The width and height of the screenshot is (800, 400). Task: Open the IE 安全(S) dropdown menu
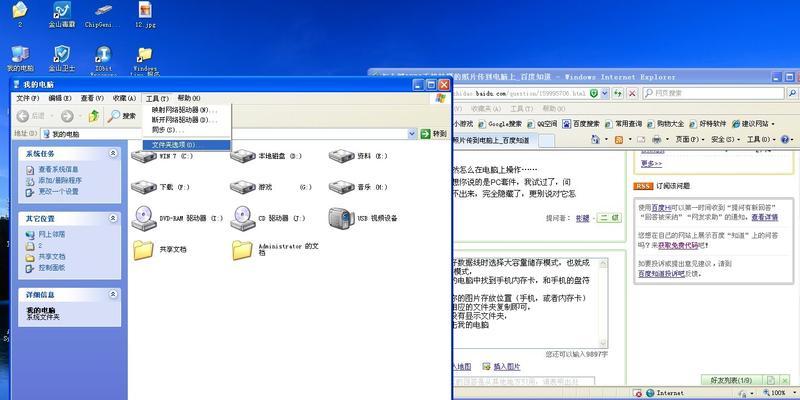click(x=726, y=139)
